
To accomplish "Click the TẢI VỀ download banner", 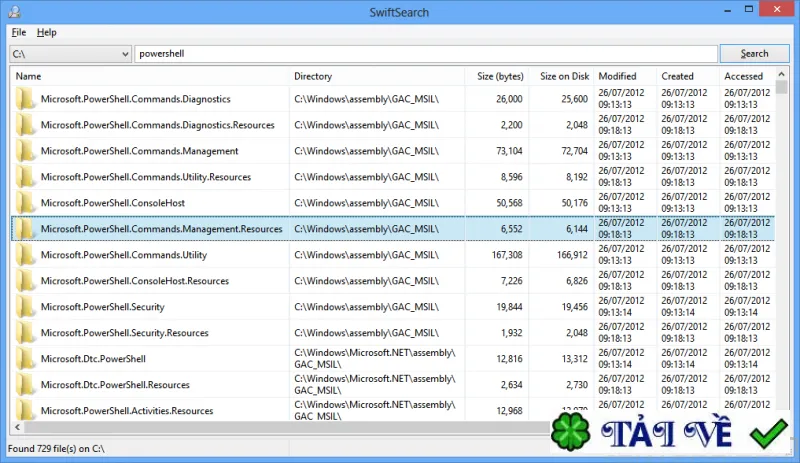I will pos(666,433).
